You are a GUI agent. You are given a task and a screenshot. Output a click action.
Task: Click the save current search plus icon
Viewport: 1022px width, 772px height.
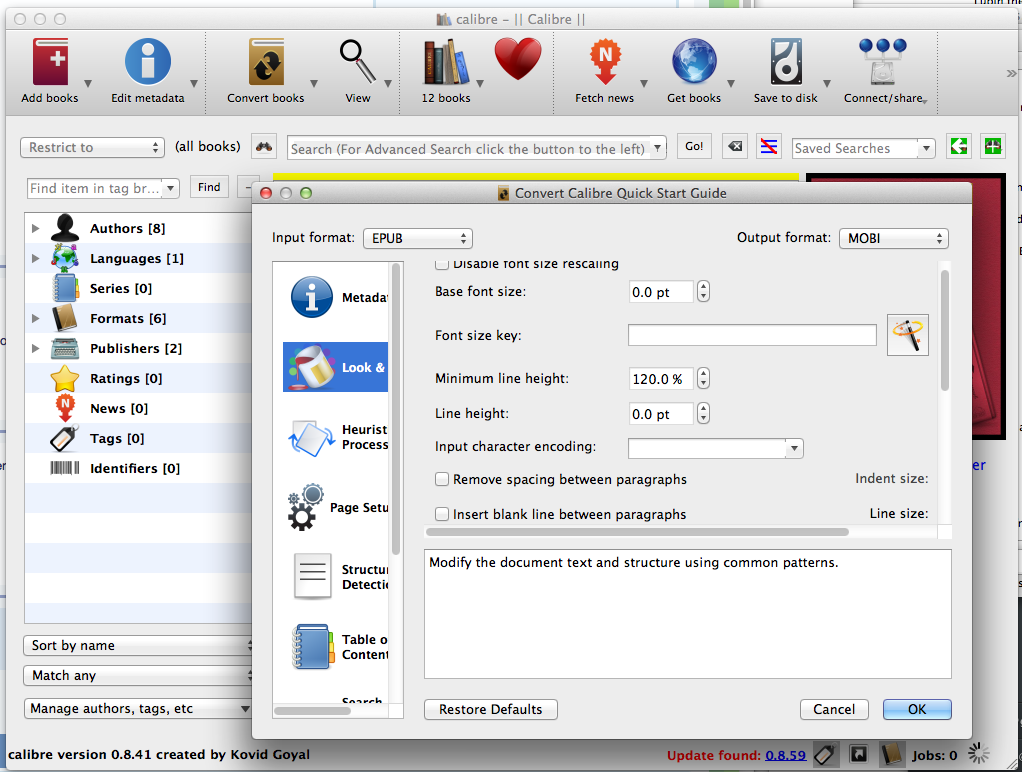[993, 147]
